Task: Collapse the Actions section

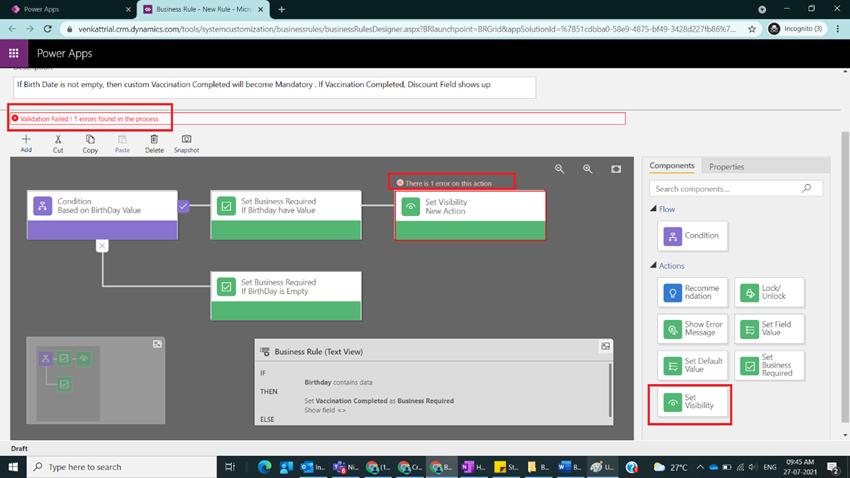Action: coord(653,266)
